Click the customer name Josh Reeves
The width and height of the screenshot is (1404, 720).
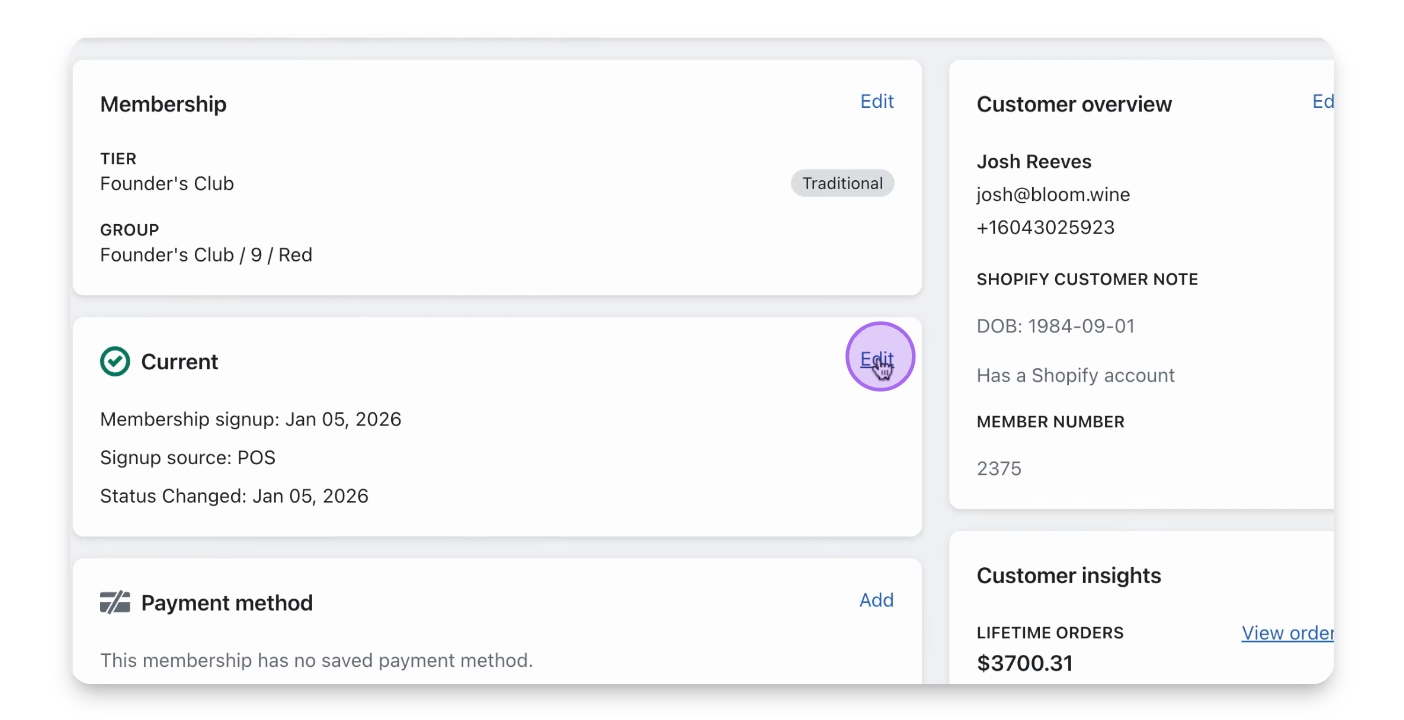pos(1034,162)
